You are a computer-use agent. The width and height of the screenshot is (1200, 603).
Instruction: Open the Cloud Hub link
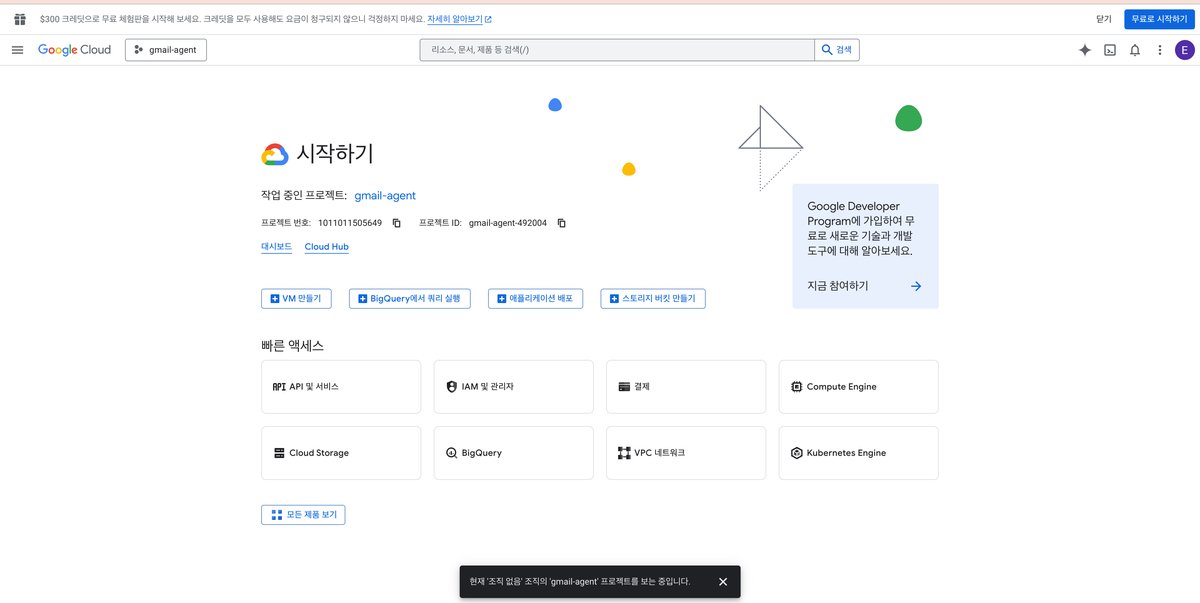(x=326, y=246)
